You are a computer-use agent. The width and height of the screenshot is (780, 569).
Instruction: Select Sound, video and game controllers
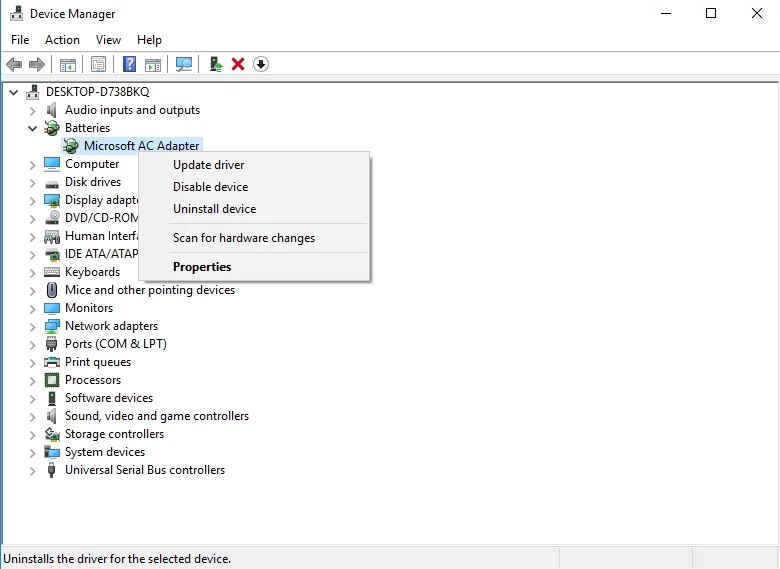(156, 416)
